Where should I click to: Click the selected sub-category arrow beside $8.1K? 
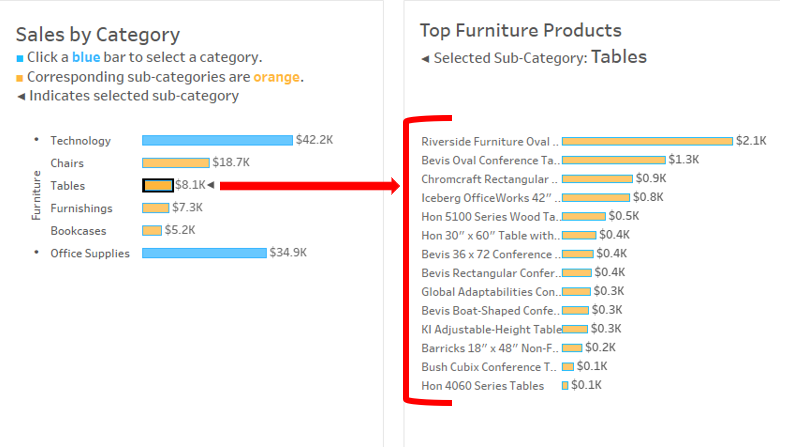(211, 185)
